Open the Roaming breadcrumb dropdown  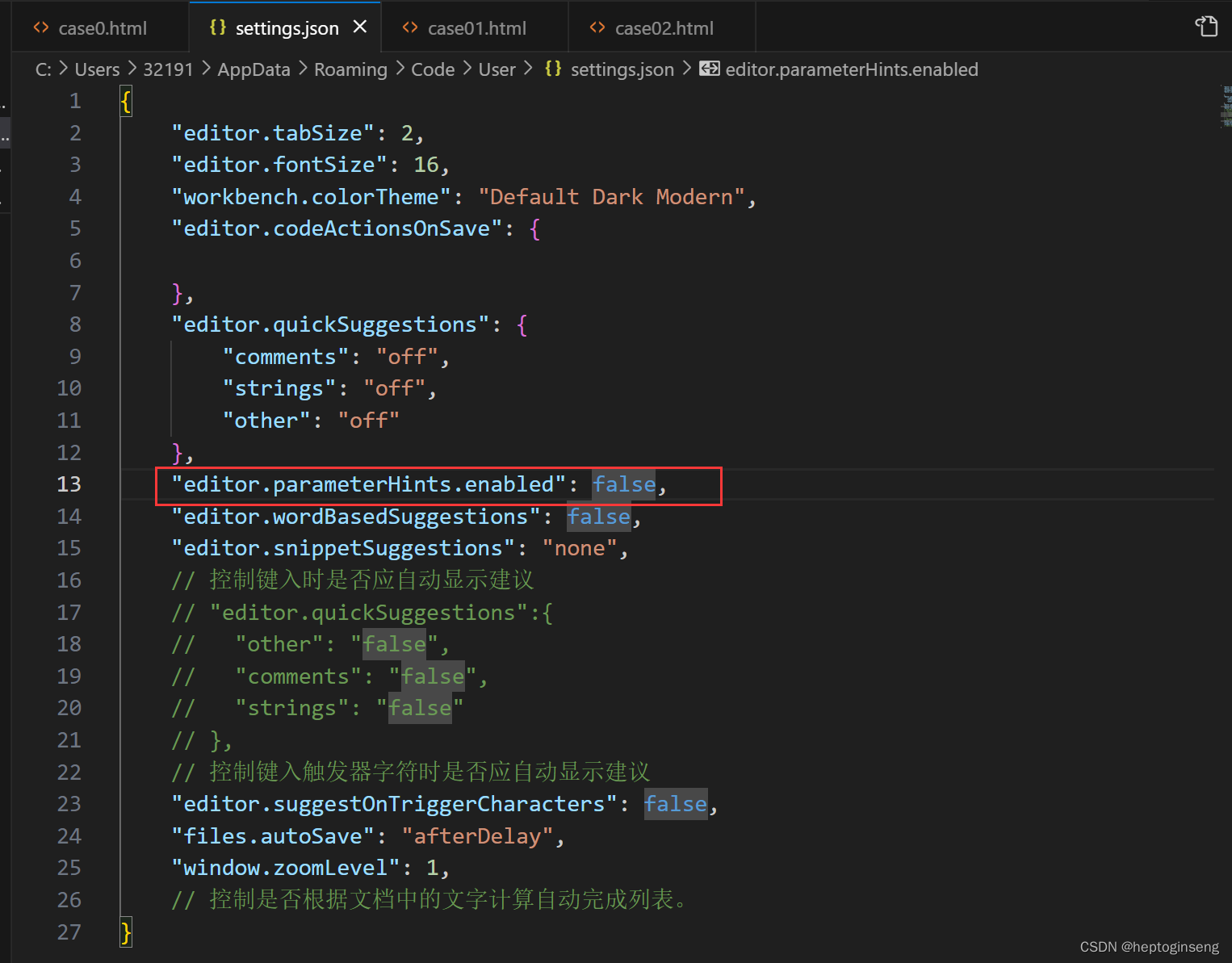pos(350,69)
